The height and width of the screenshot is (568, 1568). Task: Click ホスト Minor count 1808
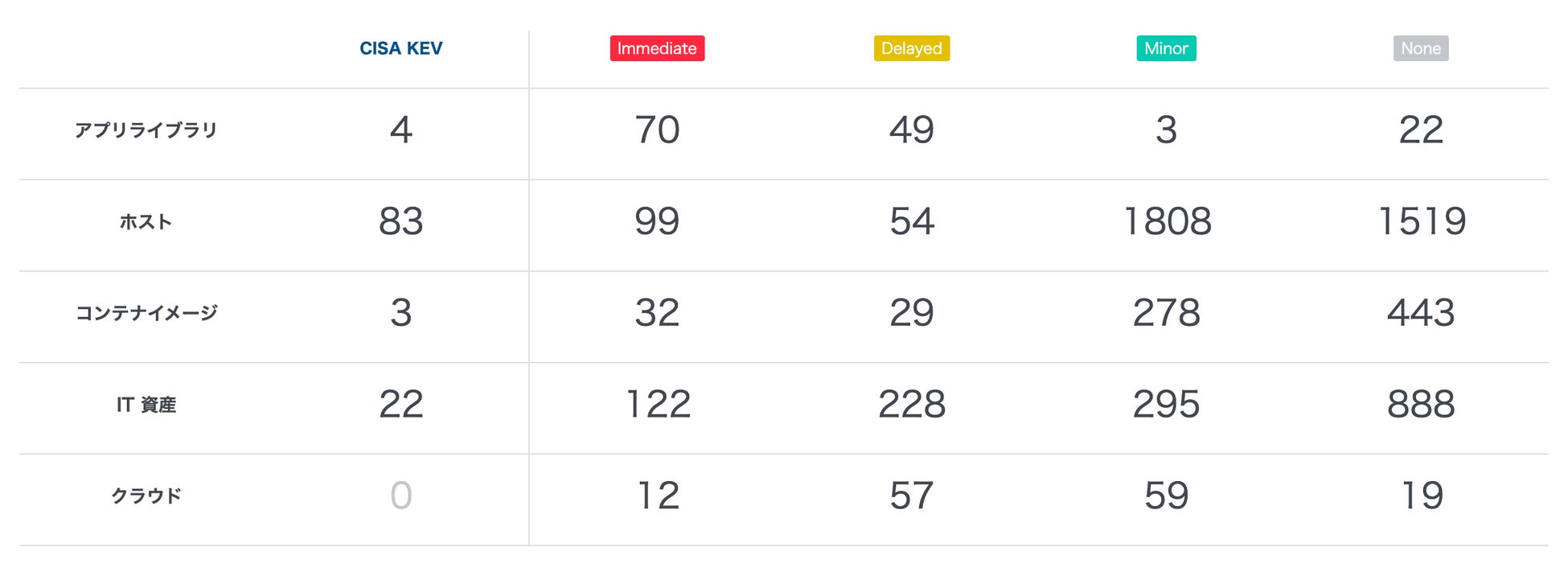[x=1167, y=221]
